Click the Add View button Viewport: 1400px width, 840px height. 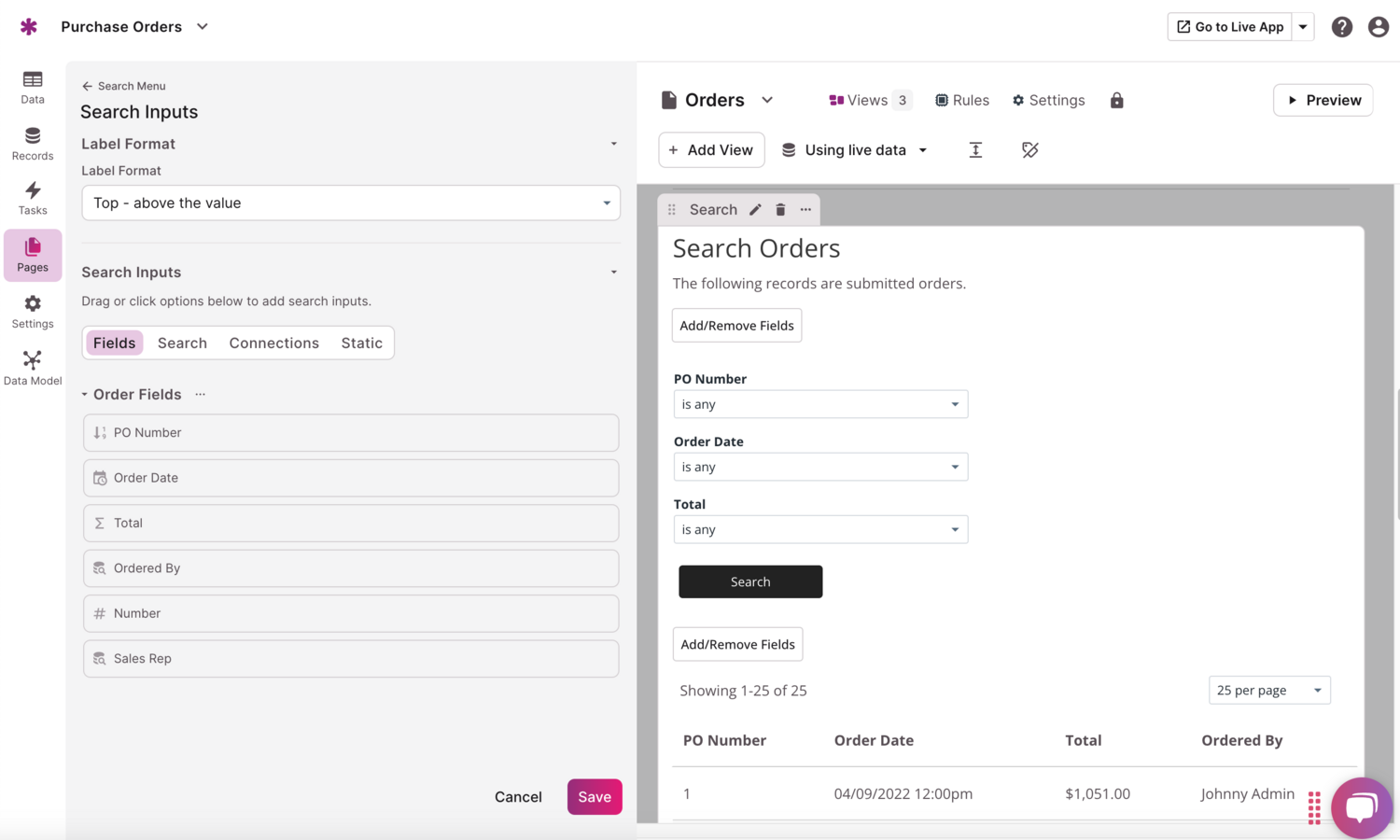pos(711,150)
